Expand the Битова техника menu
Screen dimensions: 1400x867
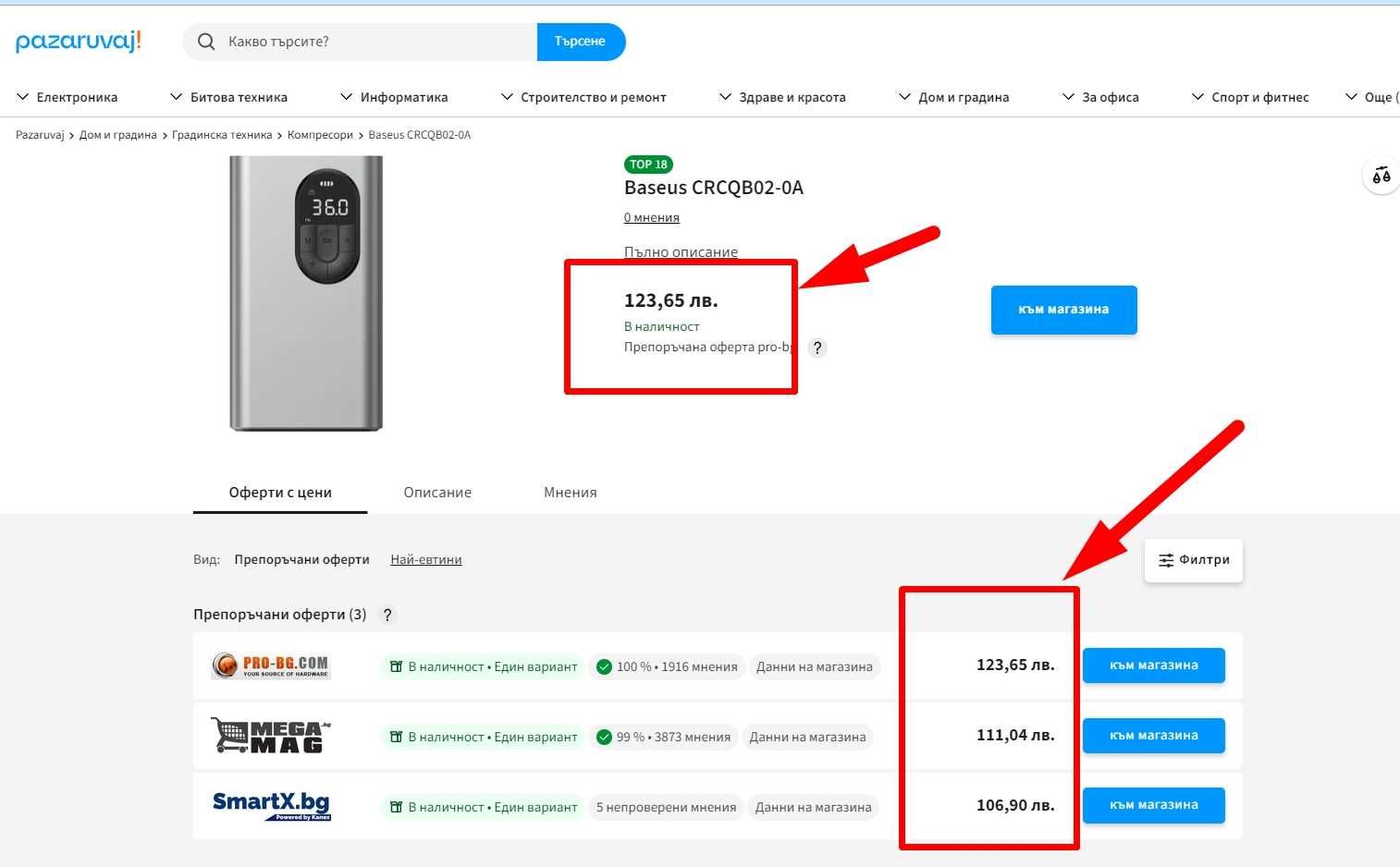[228, 97]
